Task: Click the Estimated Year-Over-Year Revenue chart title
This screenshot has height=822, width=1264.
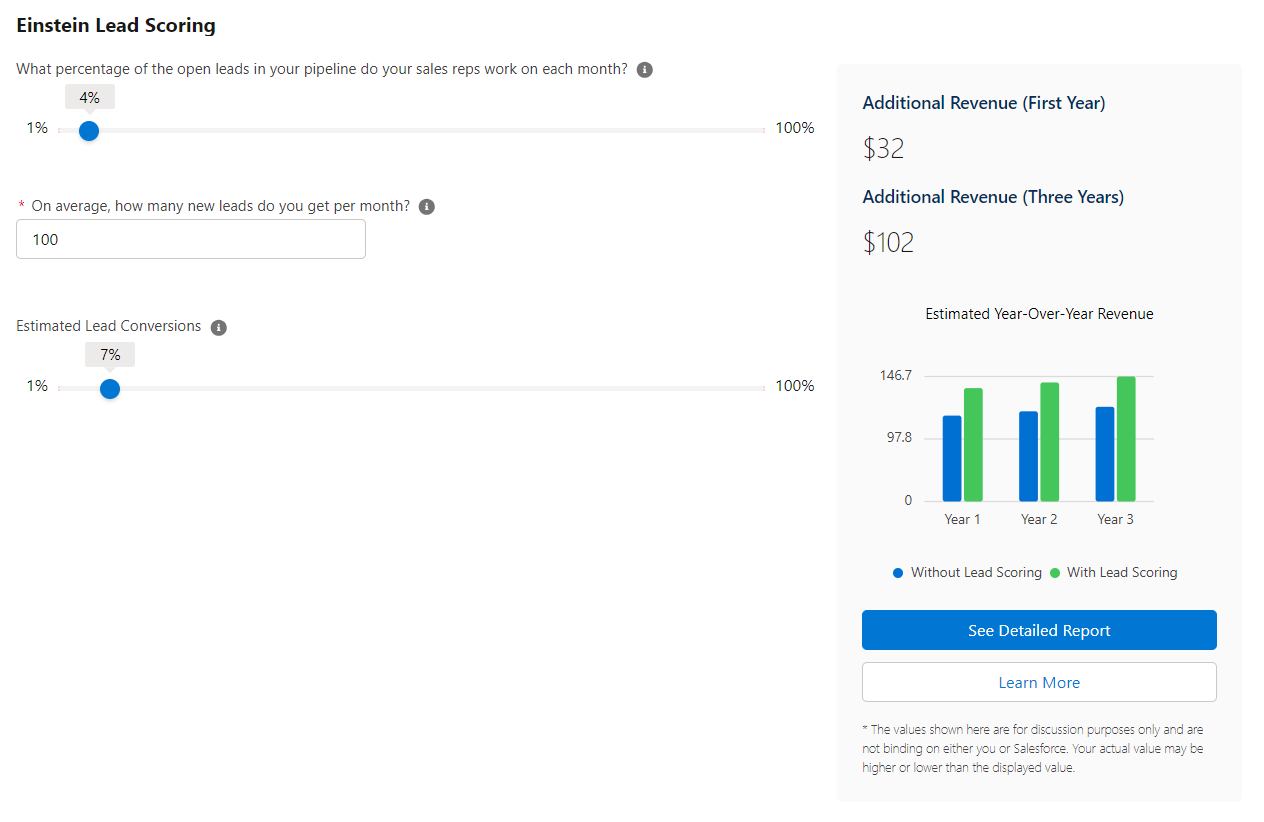Action: tap(1039, 314)
